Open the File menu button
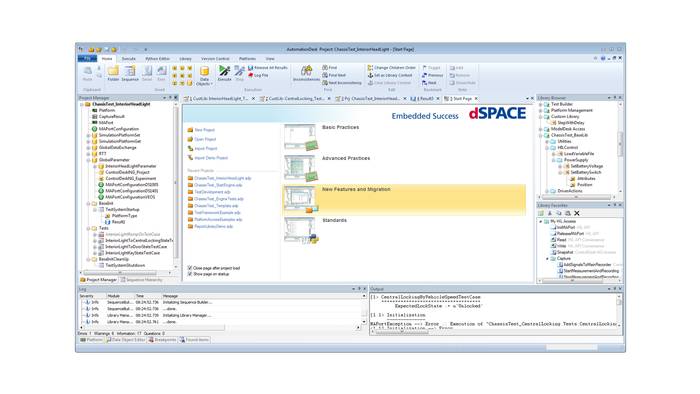 pos(87,58)
